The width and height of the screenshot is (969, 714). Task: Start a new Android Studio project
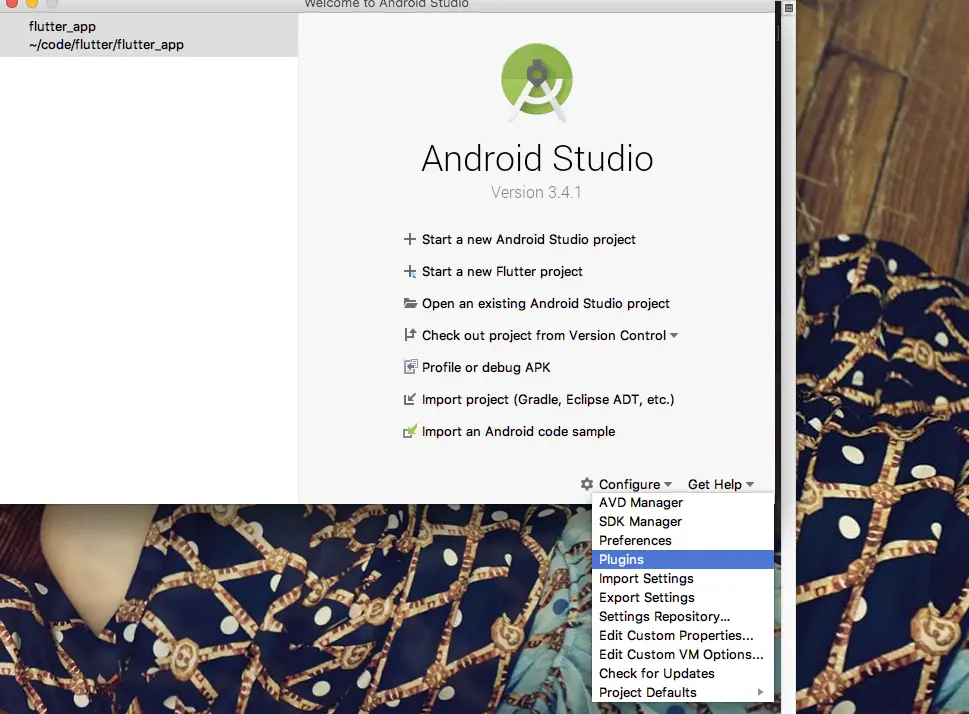point(528,239)
